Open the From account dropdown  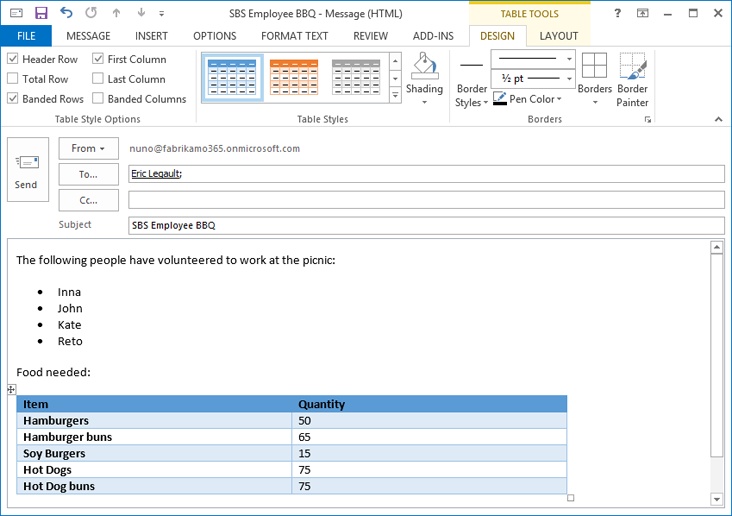pyautogui.click(x=89, y=148)
